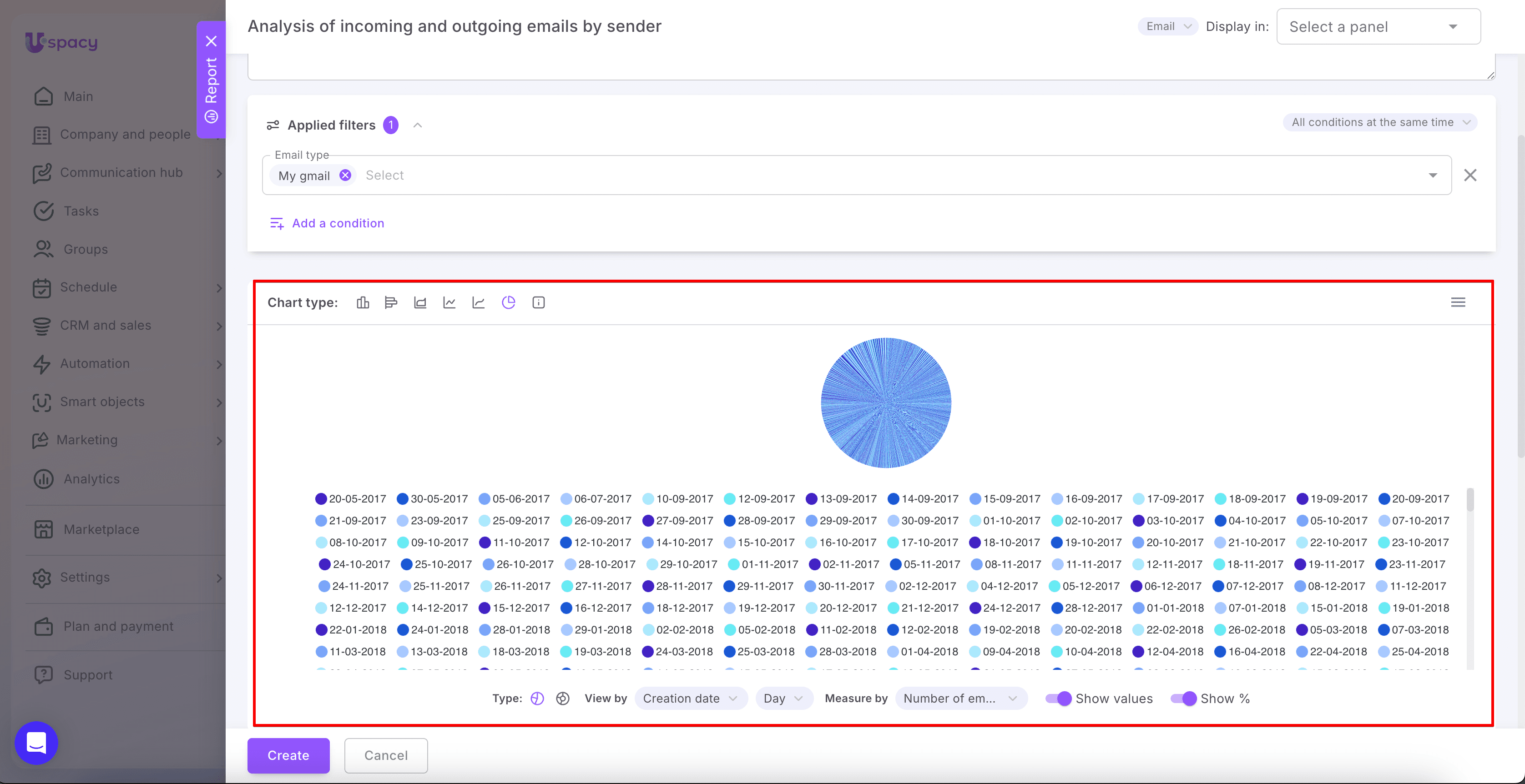Toggle the Show % switch
Viewport: 1525px width, 784px height.
[x=1183, y=698]
